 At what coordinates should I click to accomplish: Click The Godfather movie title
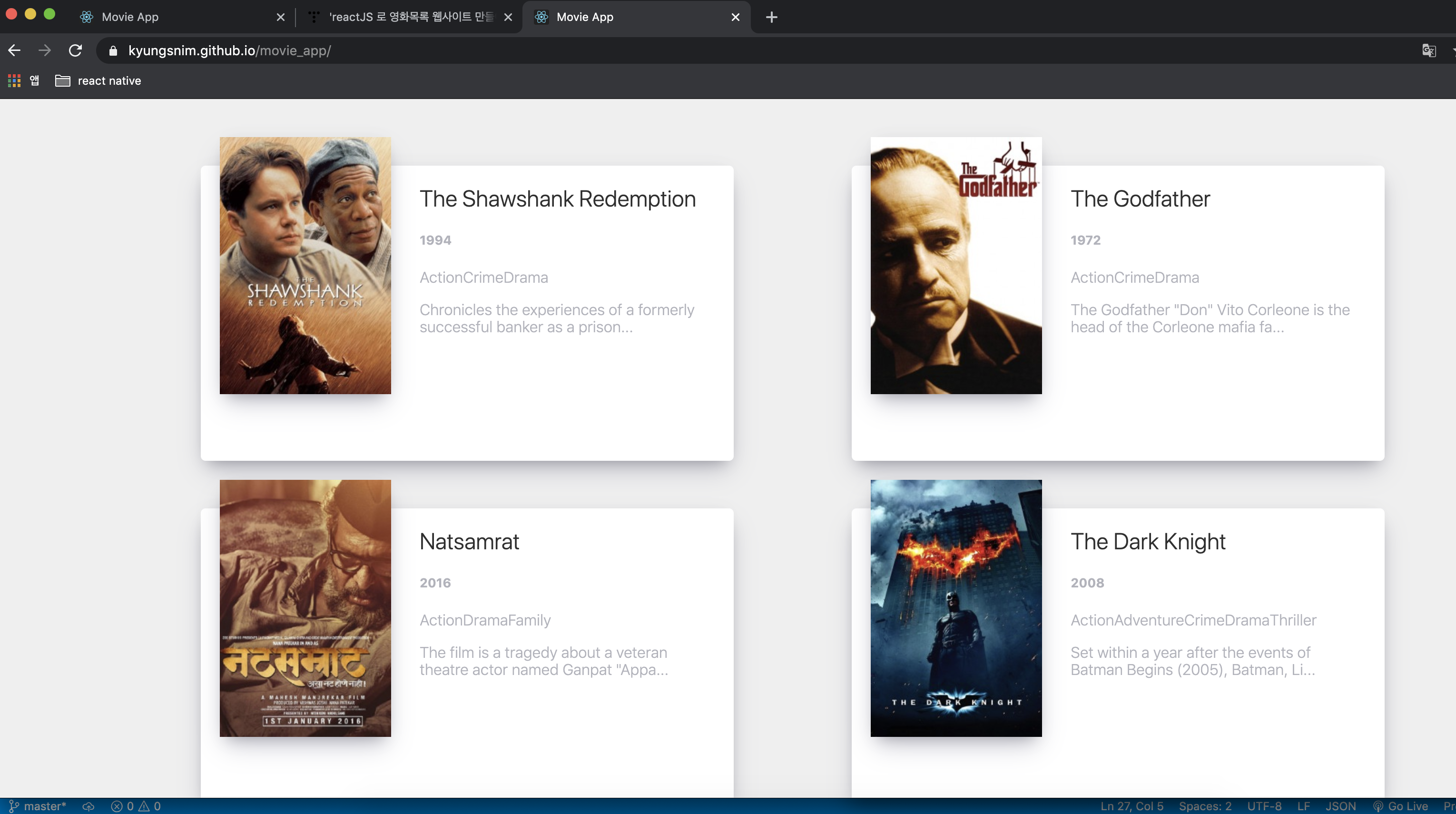pyautogui.click(x=1140, y=199)
